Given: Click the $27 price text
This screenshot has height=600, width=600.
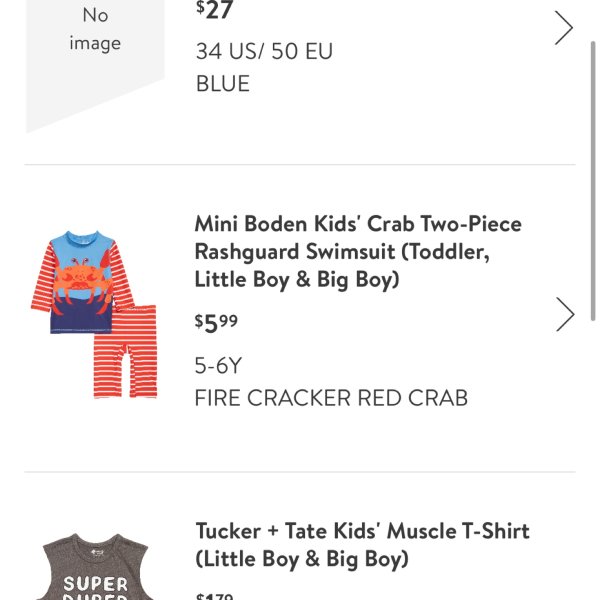Looking at the screenshot, I should click(214, 10).
